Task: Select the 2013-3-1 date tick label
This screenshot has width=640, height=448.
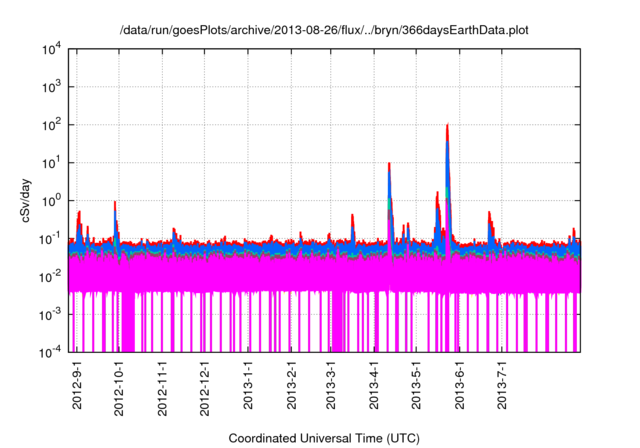Action: click(331, 383)
